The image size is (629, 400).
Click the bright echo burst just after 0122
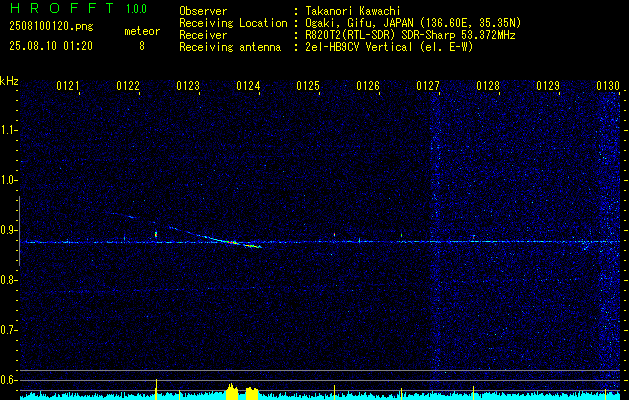coord(156,234)
